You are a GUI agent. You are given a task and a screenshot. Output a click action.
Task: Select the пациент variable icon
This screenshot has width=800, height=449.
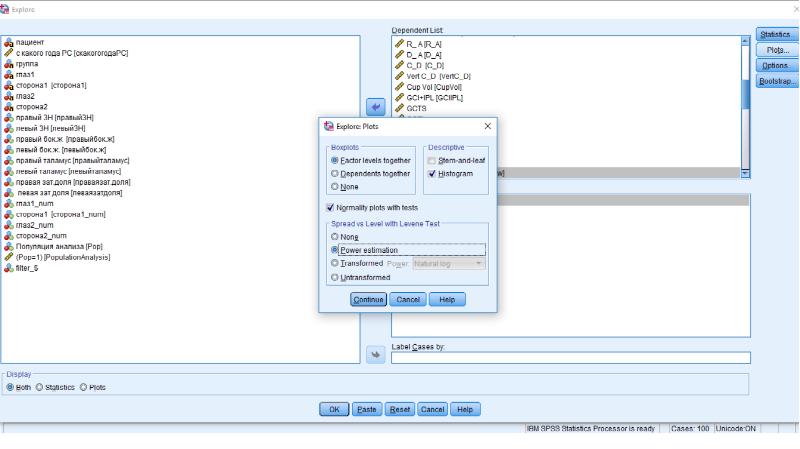point(9,42)
